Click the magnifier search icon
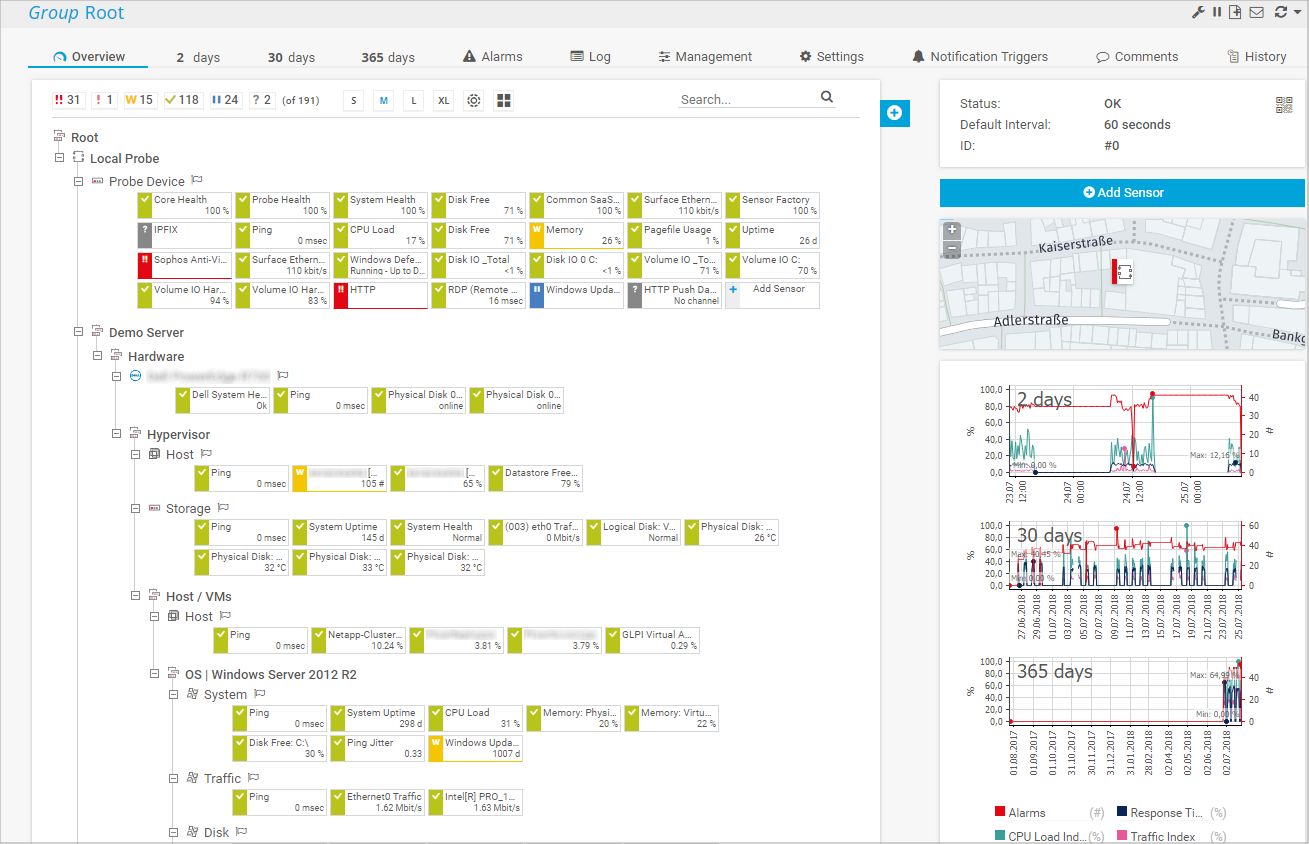 coord(827,97)
